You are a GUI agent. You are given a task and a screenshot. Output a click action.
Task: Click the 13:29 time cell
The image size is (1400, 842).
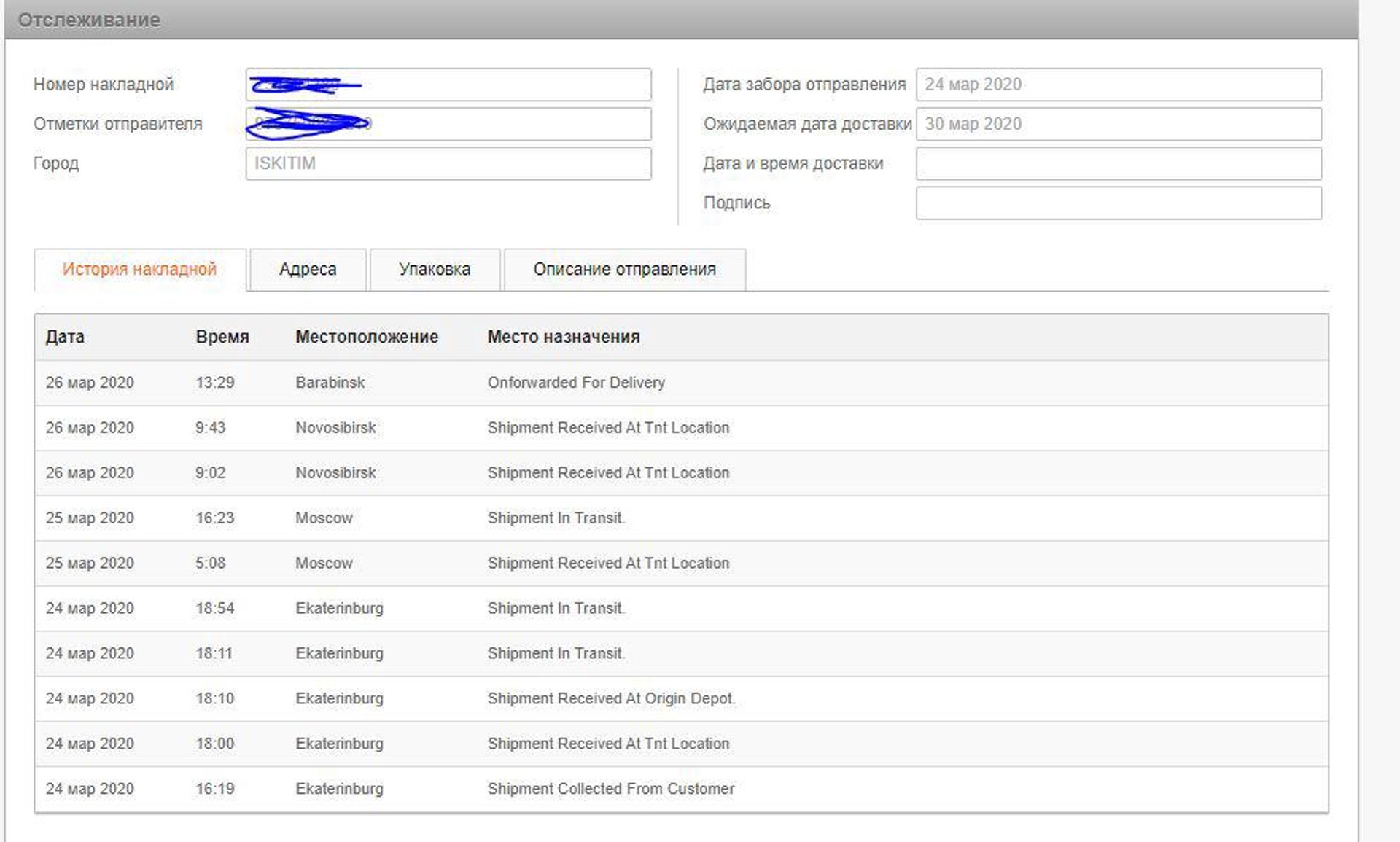pos(215,383)
